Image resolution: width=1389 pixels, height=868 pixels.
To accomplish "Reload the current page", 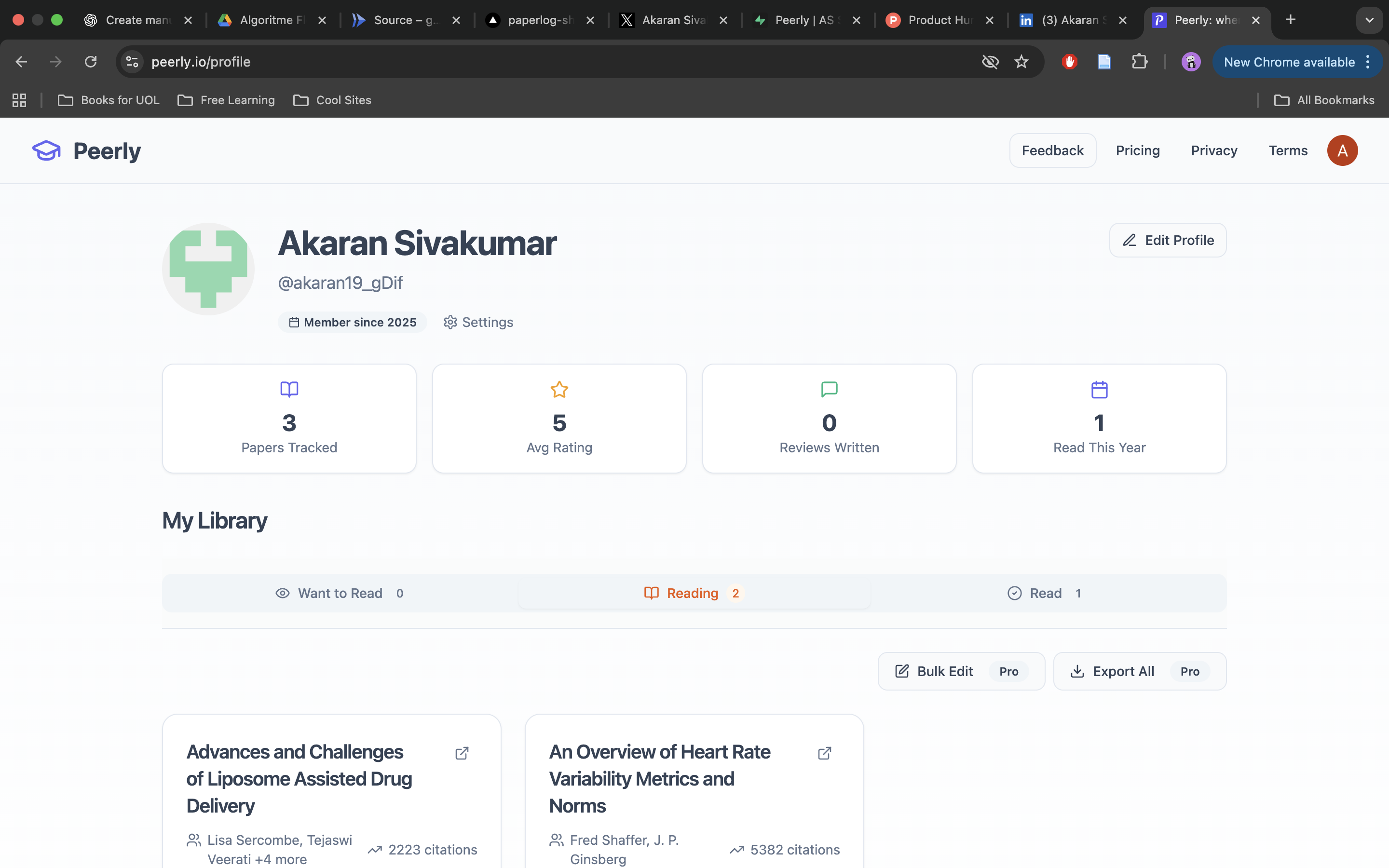I will [x=91, y=62].
